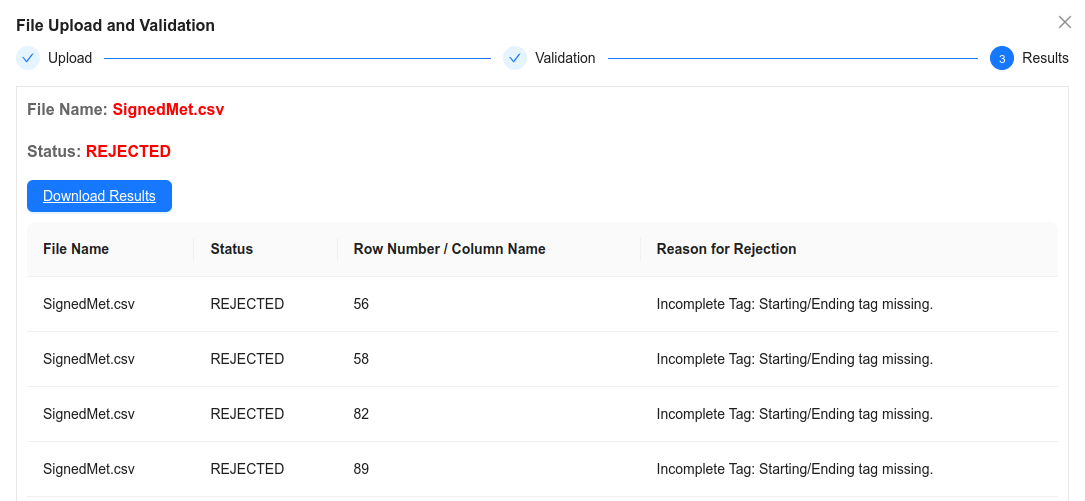The height and width of the screenshot is (501, 1085).
Task: Select the Validation step label
Action: pos(565,58)
